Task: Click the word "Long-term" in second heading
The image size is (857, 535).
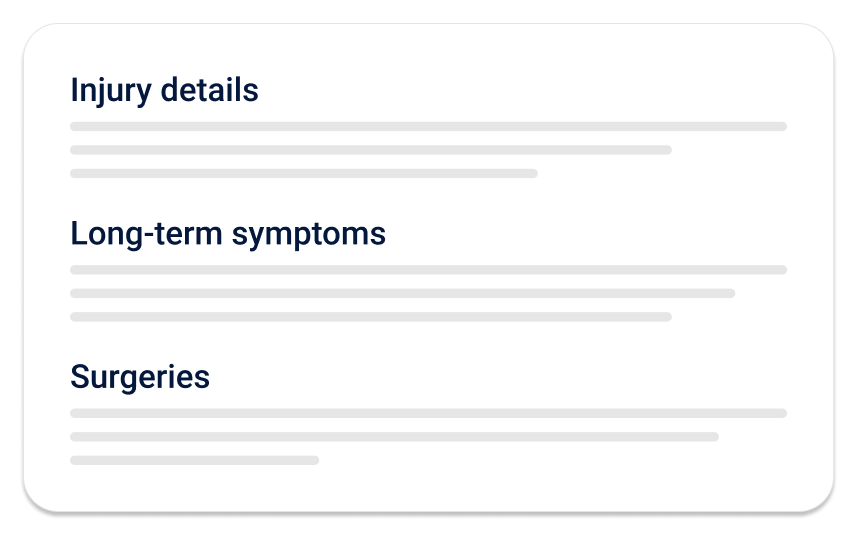Action: tap(146, 235)
